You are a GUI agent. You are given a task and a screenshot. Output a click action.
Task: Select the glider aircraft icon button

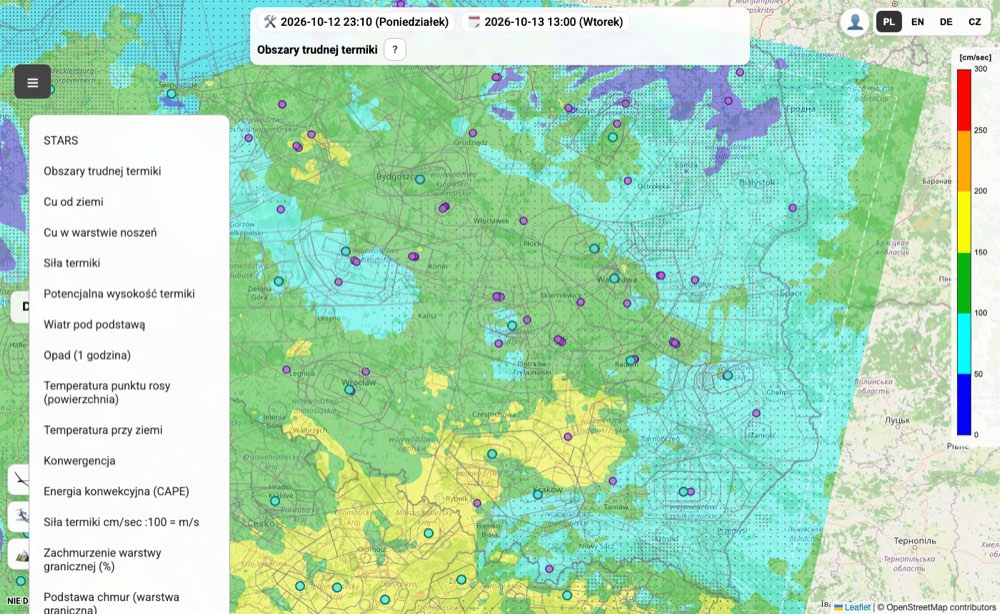19,480
